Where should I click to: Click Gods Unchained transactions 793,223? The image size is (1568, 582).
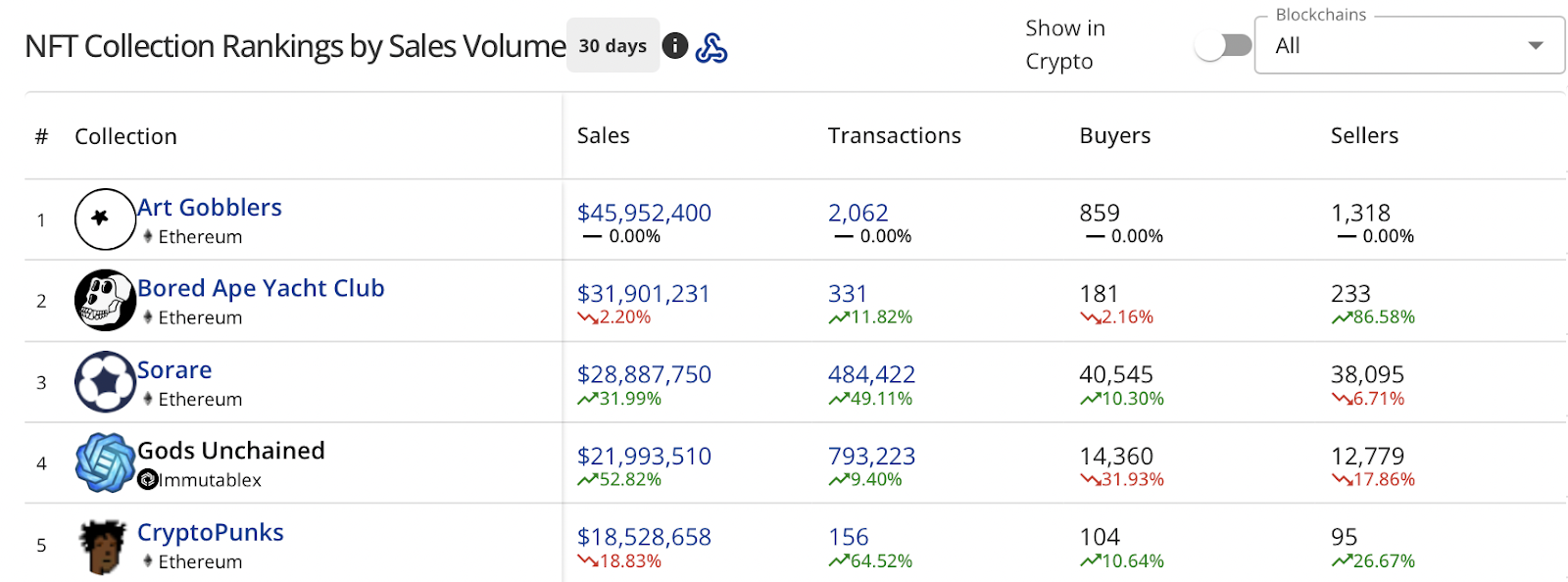pyautogui.click(x=872, y=456)
